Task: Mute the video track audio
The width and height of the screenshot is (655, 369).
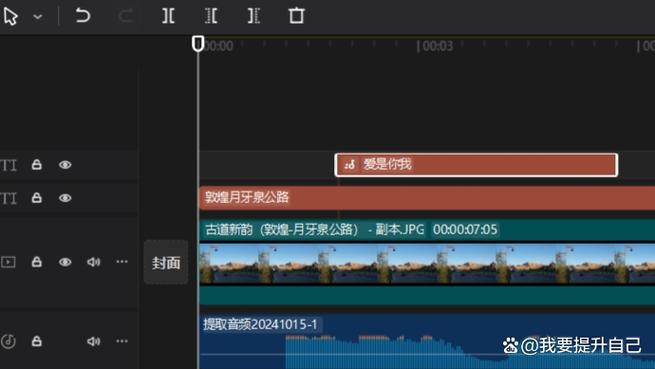Action: [93, 262]
